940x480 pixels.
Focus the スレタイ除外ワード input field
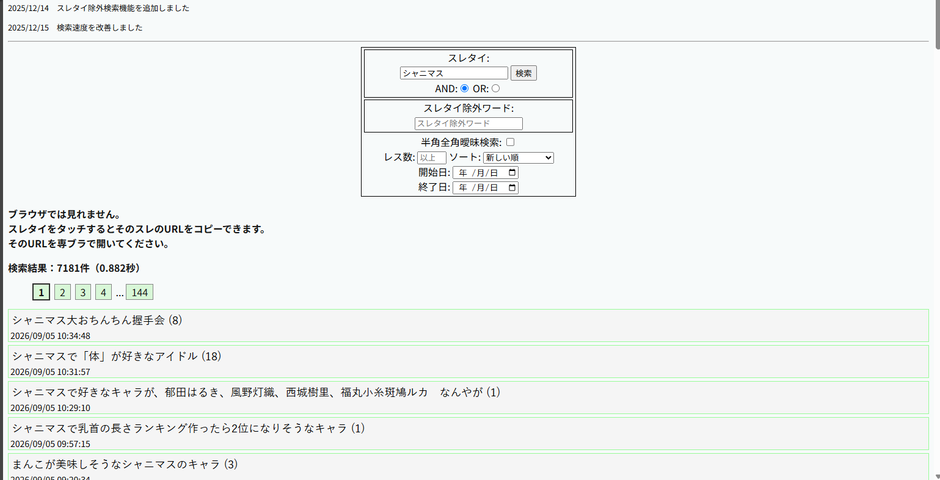click(468, 123)
